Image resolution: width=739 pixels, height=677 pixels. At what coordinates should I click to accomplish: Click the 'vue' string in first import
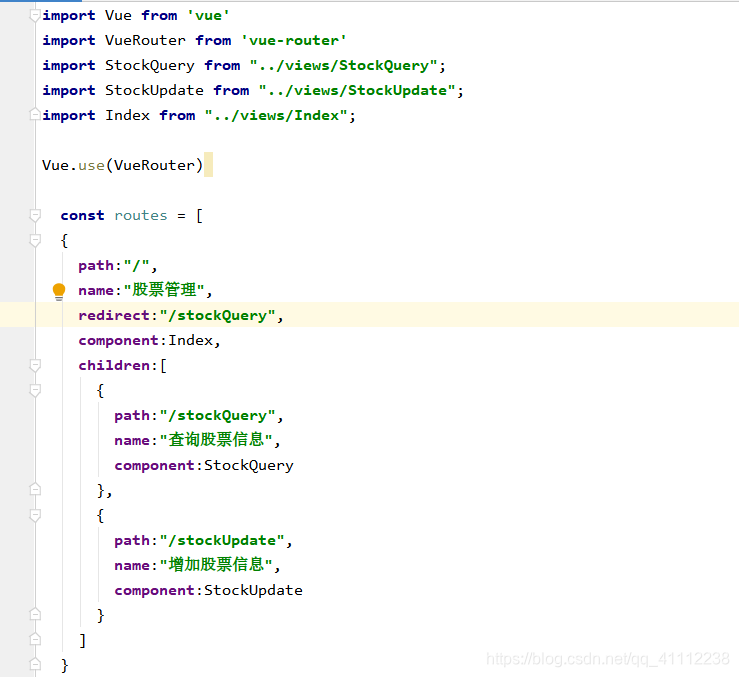[208, 16]
